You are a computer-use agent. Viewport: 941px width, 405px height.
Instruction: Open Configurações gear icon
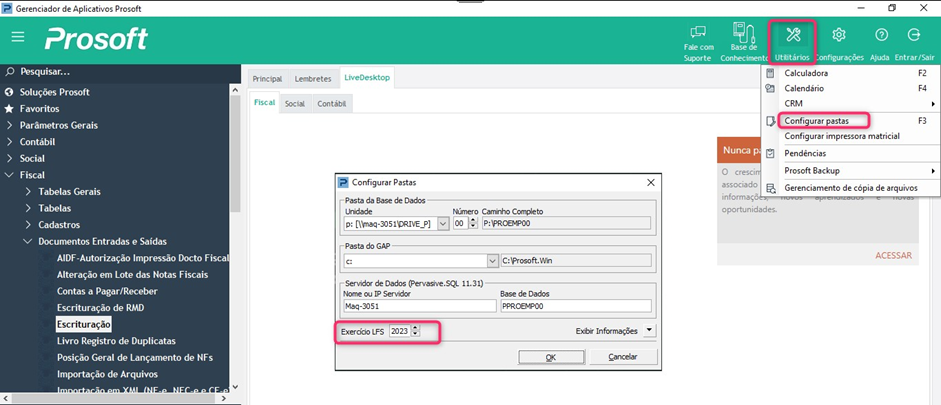tap(839, 35)
